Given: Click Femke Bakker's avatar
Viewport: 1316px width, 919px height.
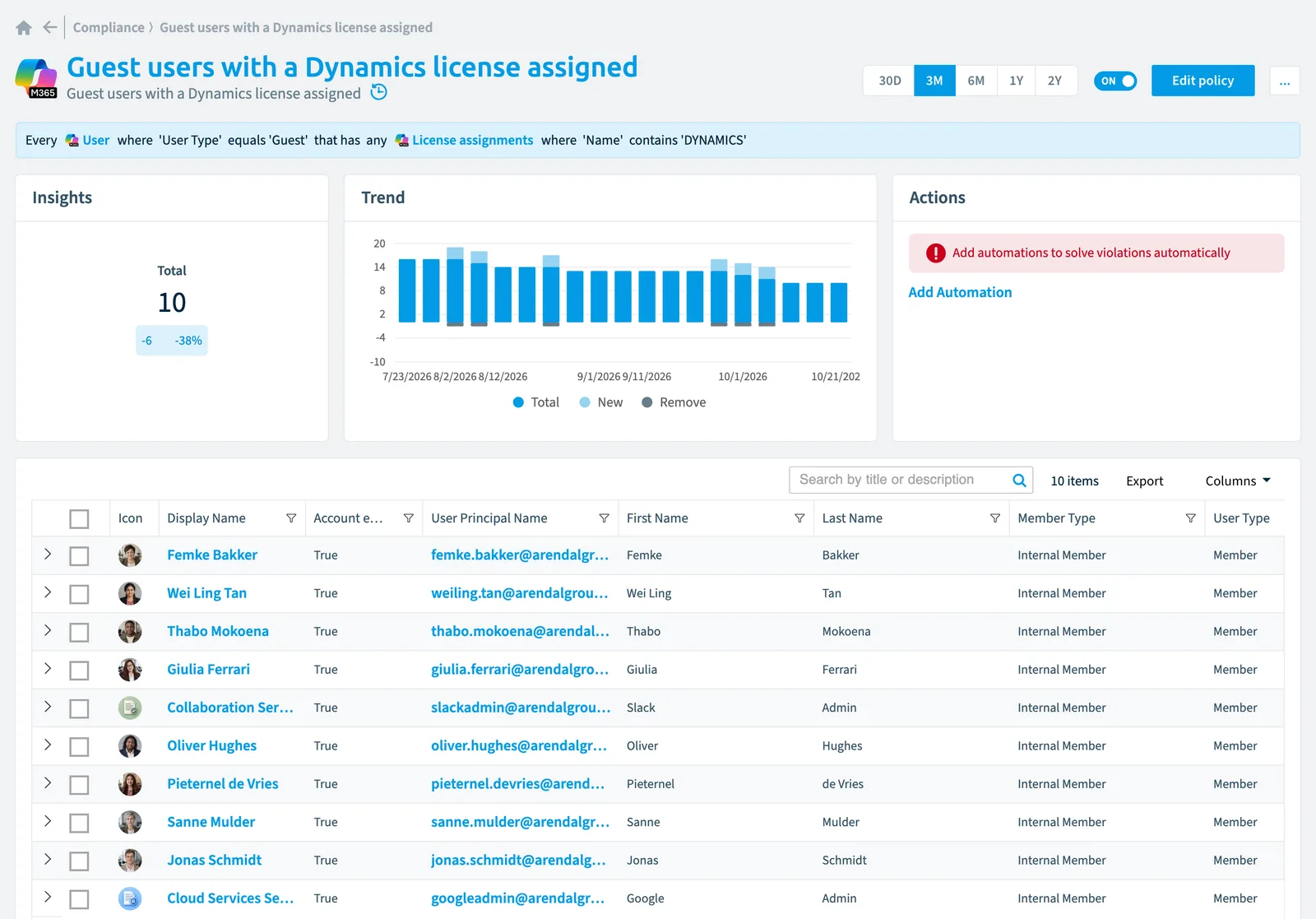Looking at the screenshot, I should pyautogui.click(x=130, y=555).
